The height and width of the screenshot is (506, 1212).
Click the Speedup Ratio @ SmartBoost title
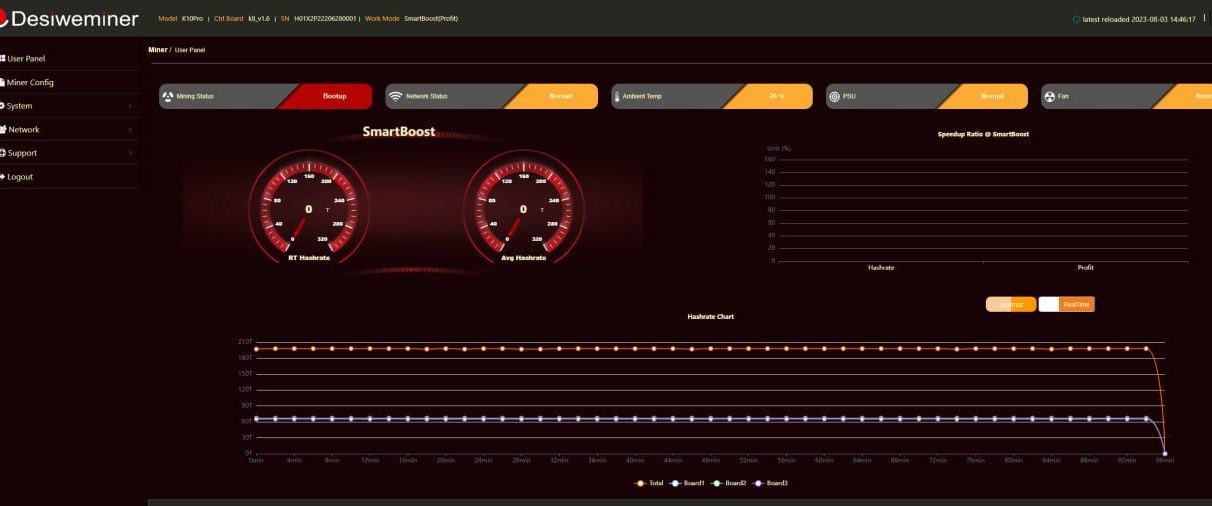[983, 134]
